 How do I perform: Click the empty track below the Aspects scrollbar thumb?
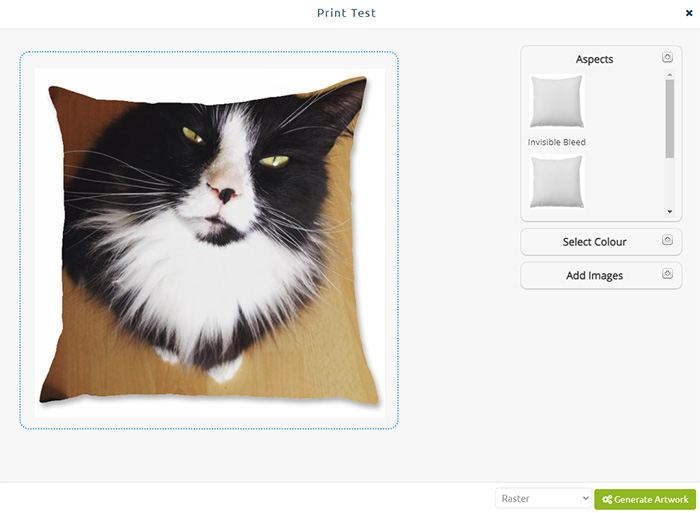(x=669, y=183)
